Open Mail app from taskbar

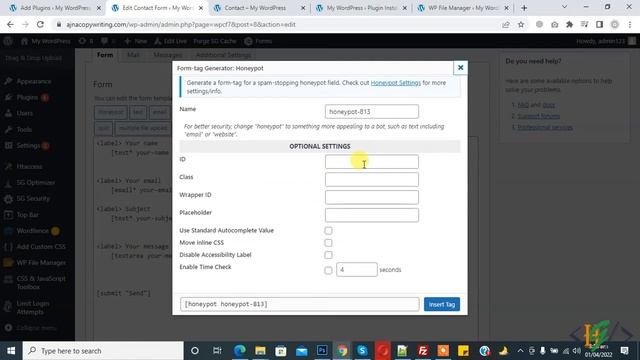(x=301, y=351)
